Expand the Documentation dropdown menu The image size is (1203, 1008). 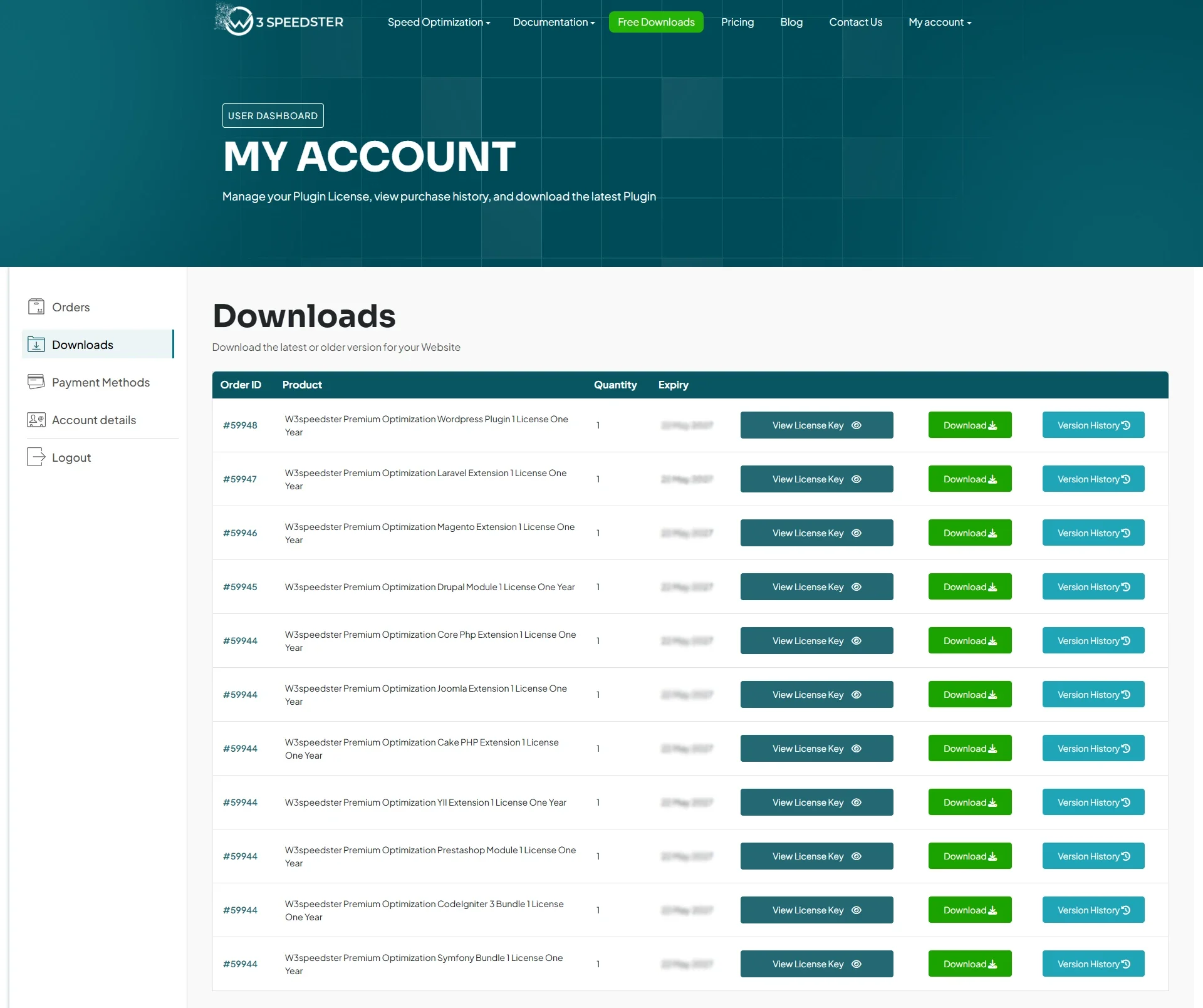click(554, 22)
